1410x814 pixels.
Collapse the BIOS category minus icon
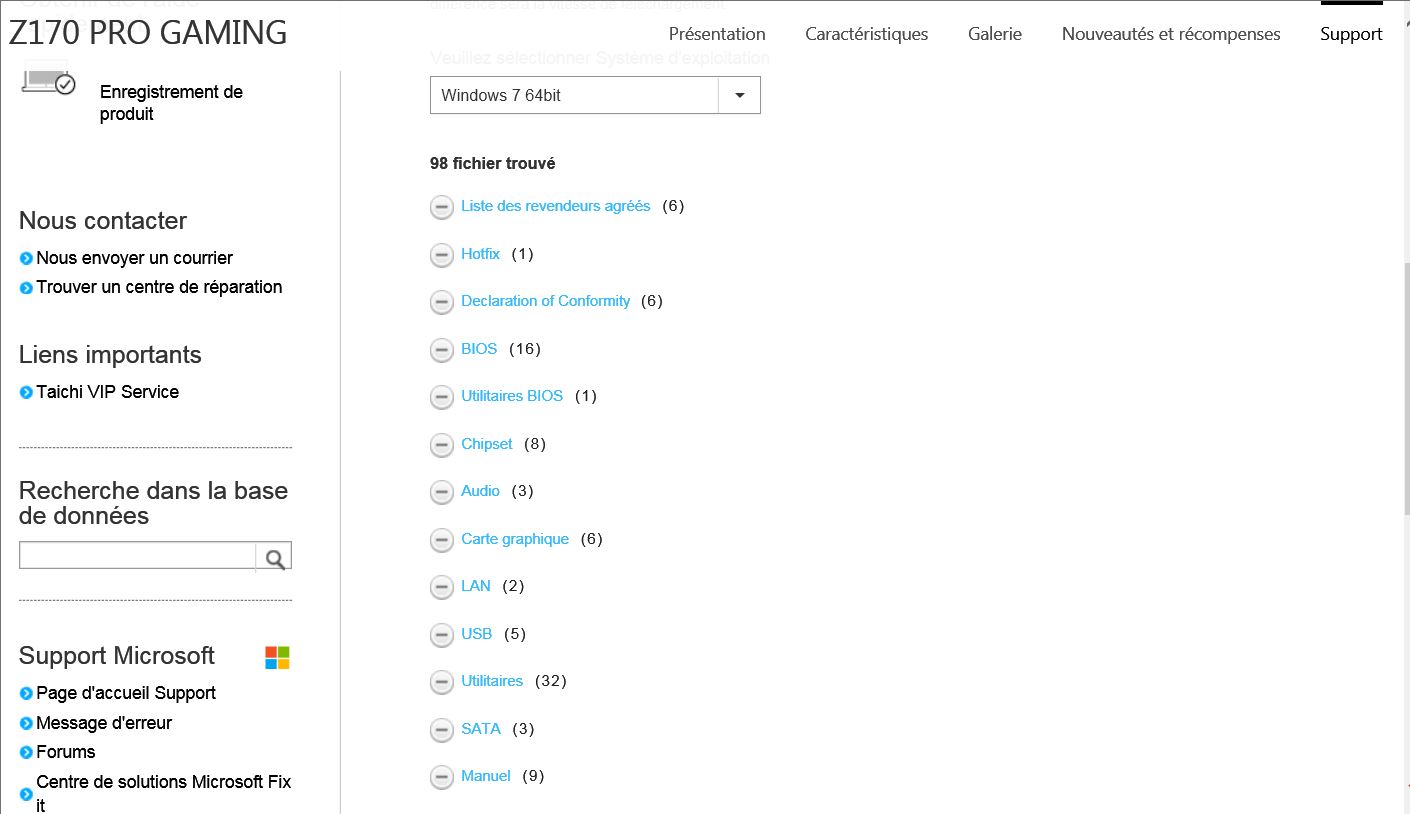442,350
